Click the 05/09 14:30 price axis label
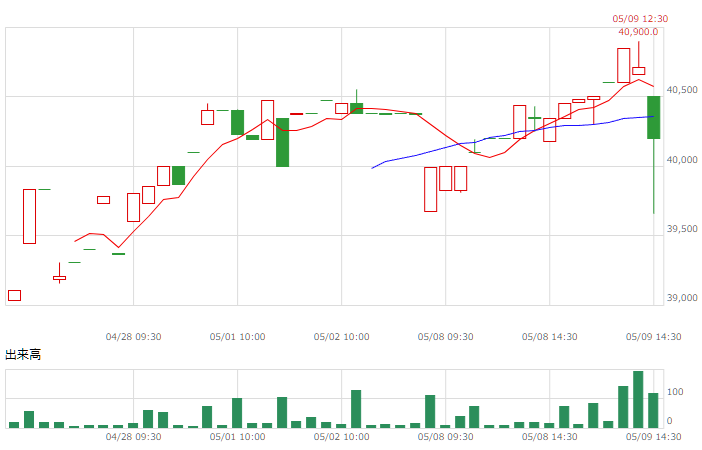702x450 pixels. click(x=653, y=337)
